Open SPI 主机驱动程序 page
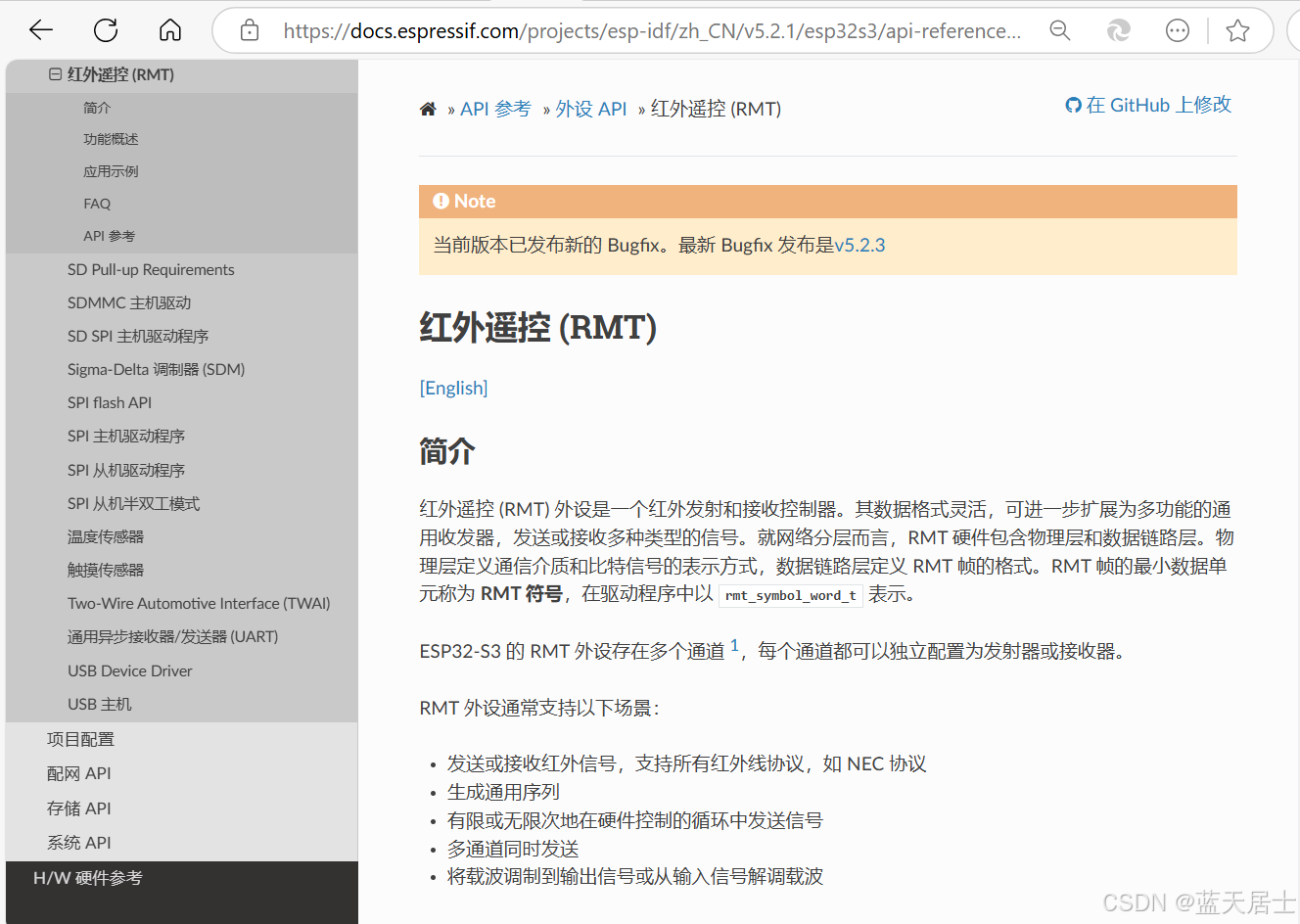 (x=126, y=436)
